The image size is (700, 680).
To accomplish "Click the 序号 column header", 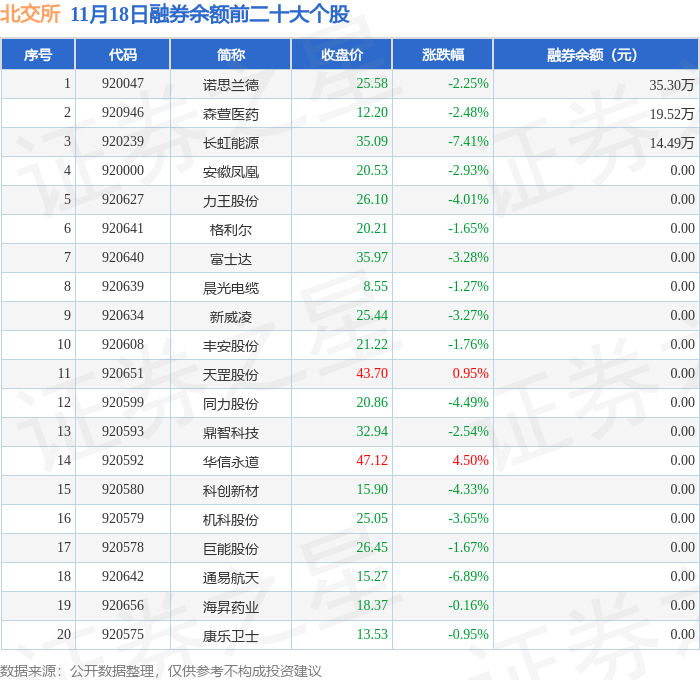I will [x=38, y=54].
